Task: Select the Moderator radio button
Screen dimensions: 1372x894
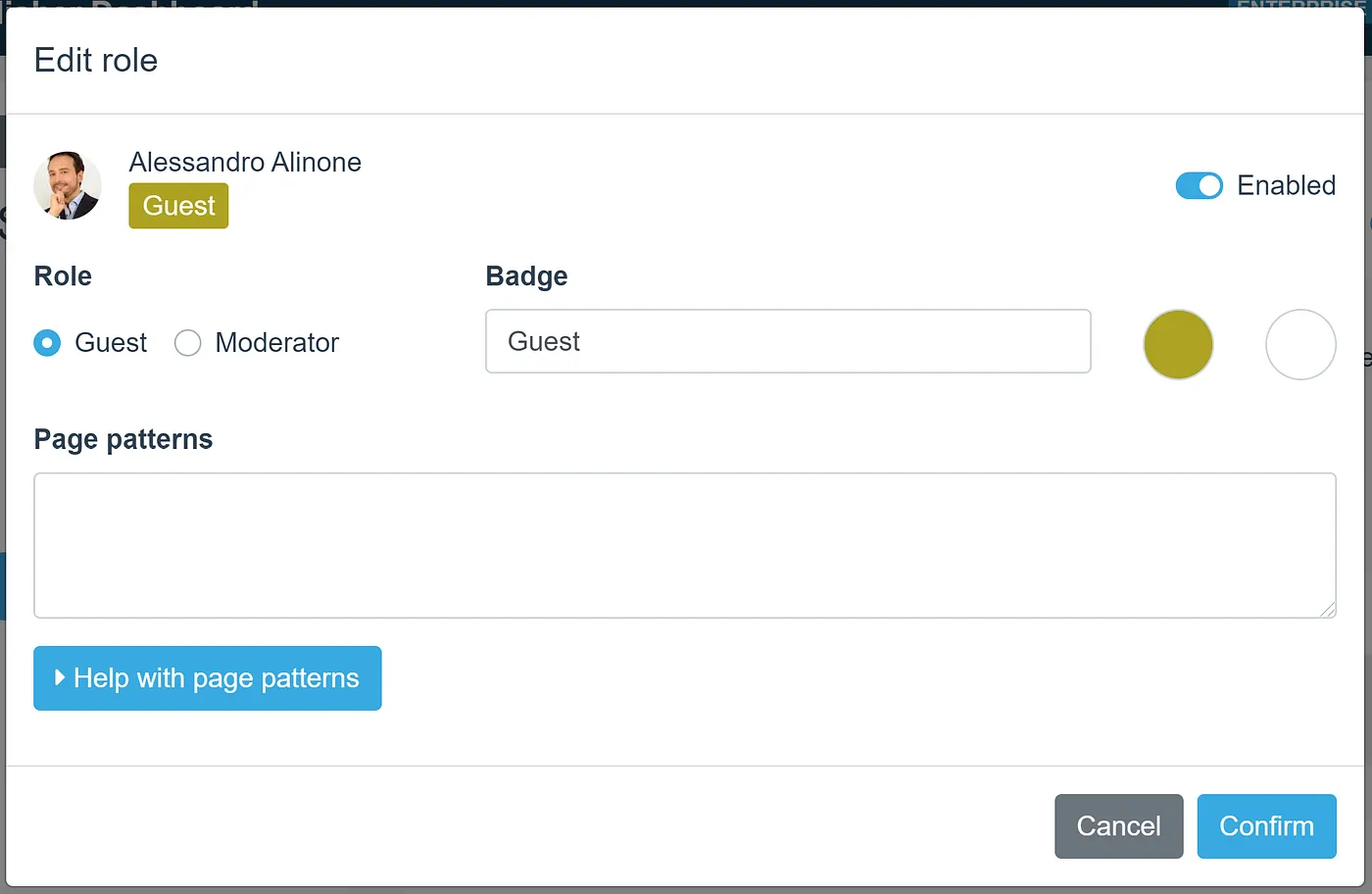Action: click(x=187, y=343)
